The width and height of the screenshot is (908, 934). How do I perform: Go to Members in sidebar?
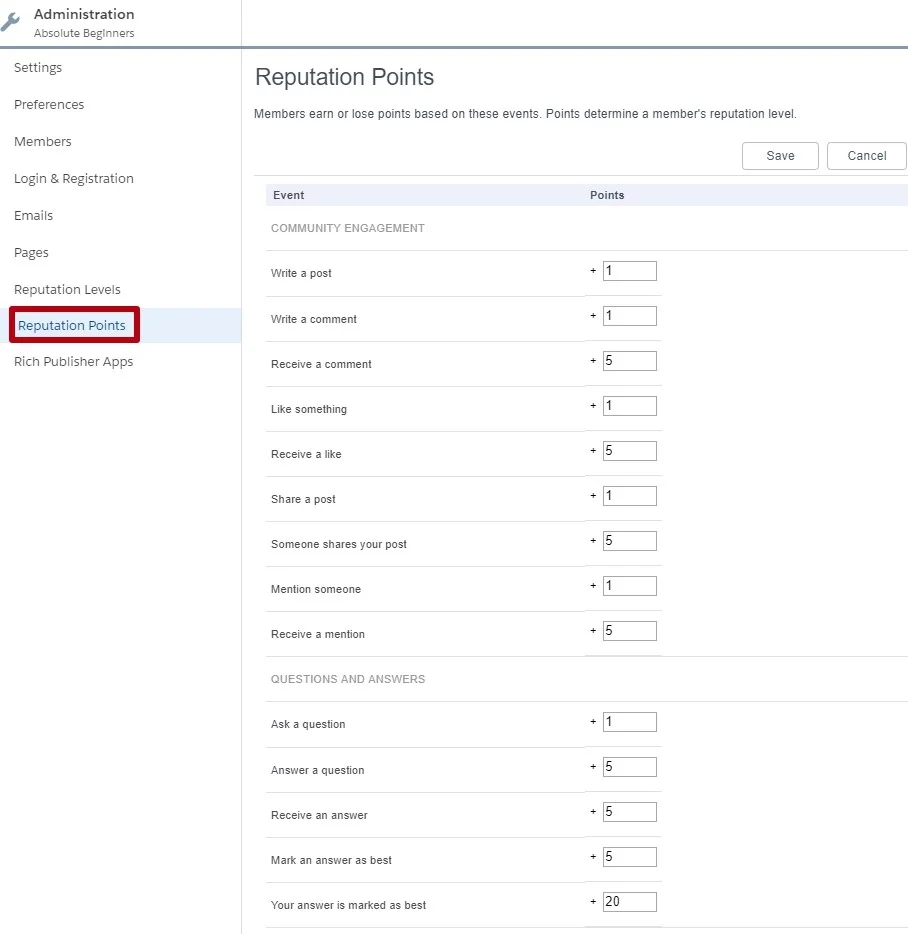[x=43, y=141]
